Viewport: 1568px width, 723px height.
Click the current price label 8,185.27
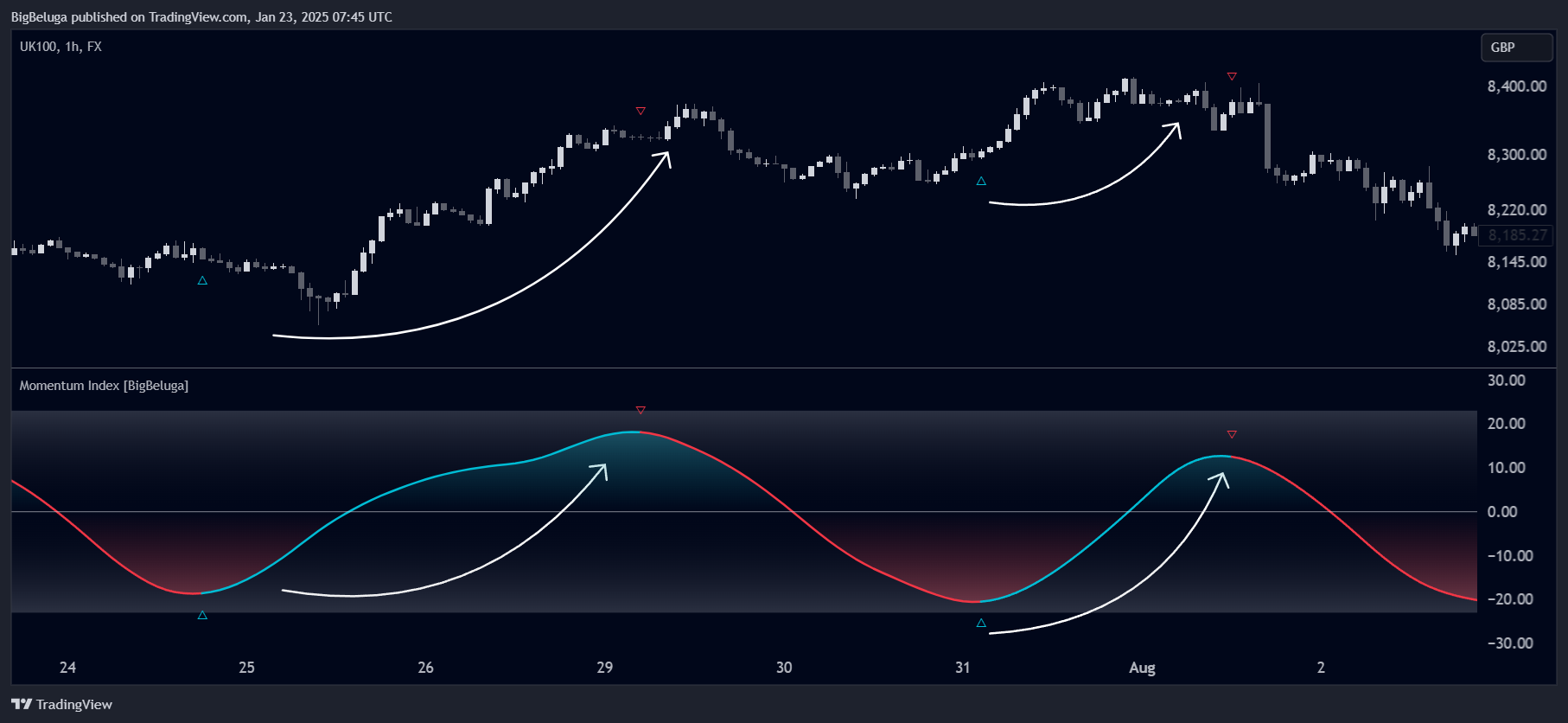tap(1517, 235)
